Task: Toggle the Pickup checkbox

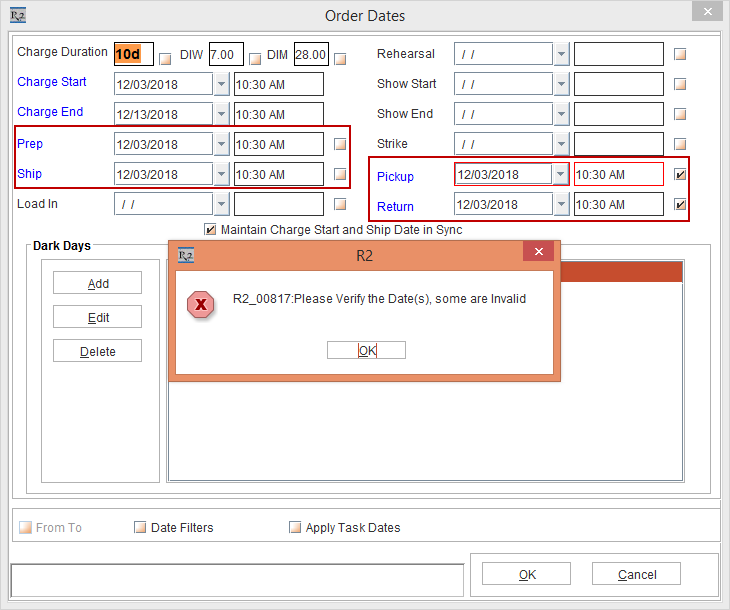Action: coord(680,175)
